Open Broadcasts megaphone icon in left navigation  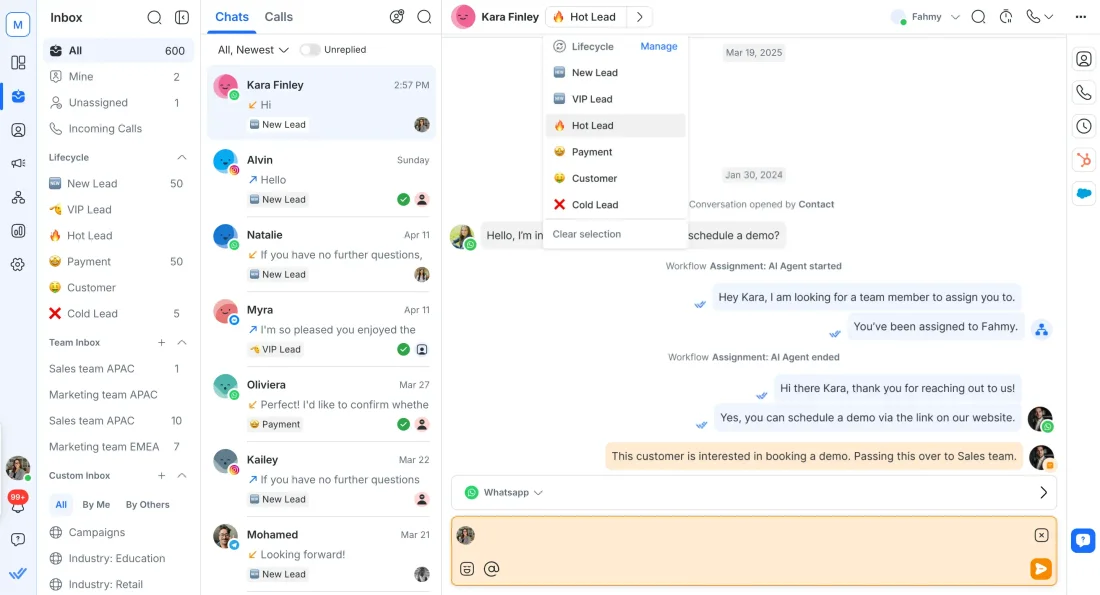click(x=18, y=163)
